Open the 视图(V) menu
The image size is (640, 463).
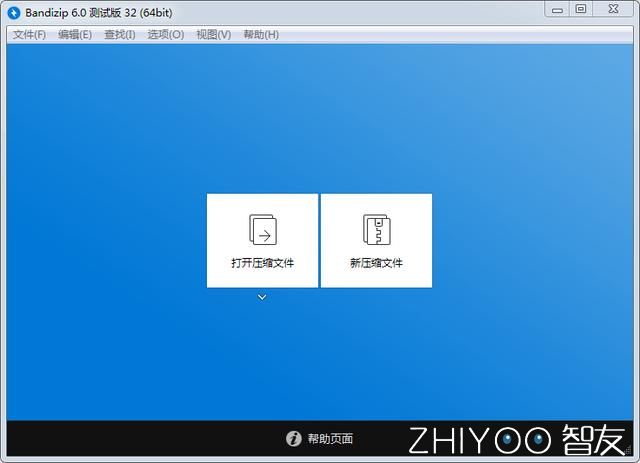click(x=213, y=35)
